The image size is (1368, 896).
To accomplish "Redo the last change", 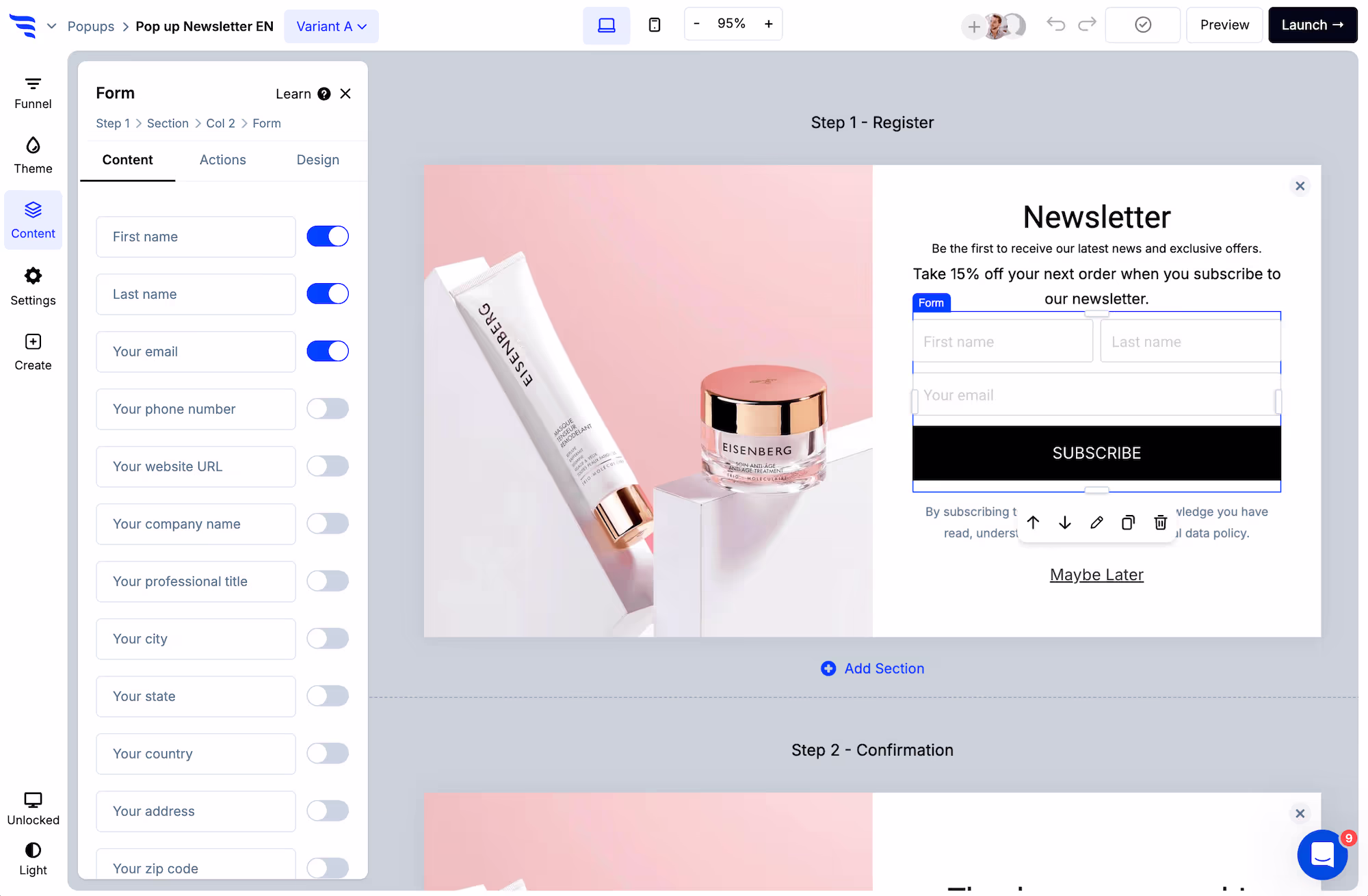I will click(x=1087, y=25).
